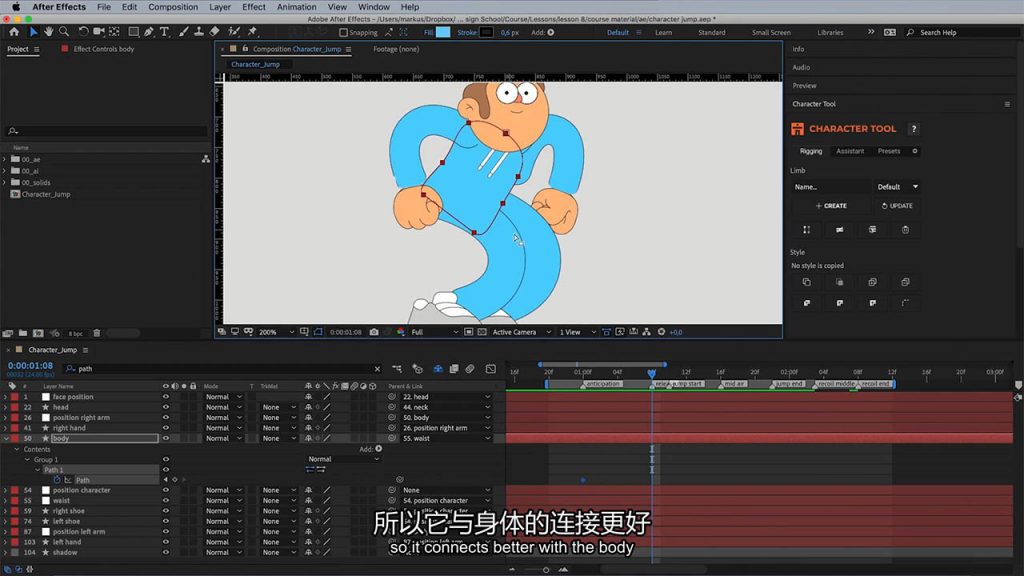
Task: Delete the limb with Character Tool trash icon
Action: (905, 229)
